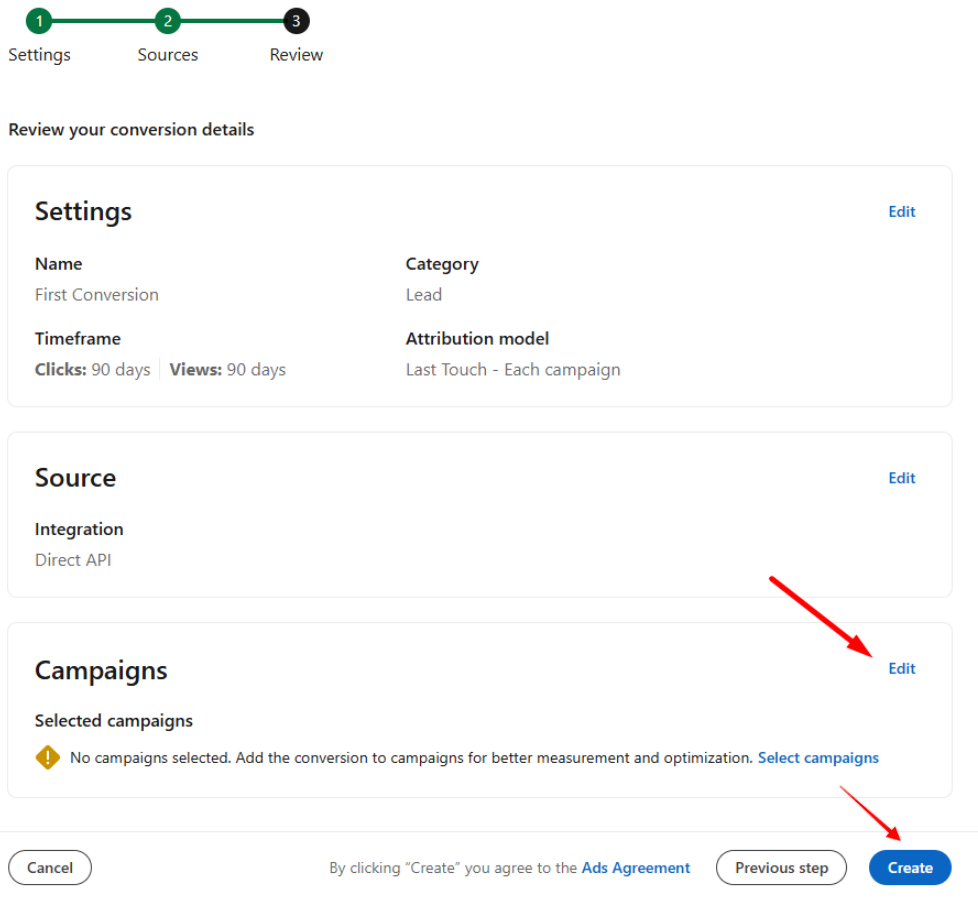Image resolution: width=978 pixels, height=898 pixels.
Task: Click the 'No campaigns selected' warning message
Action: tap(411, 758)
